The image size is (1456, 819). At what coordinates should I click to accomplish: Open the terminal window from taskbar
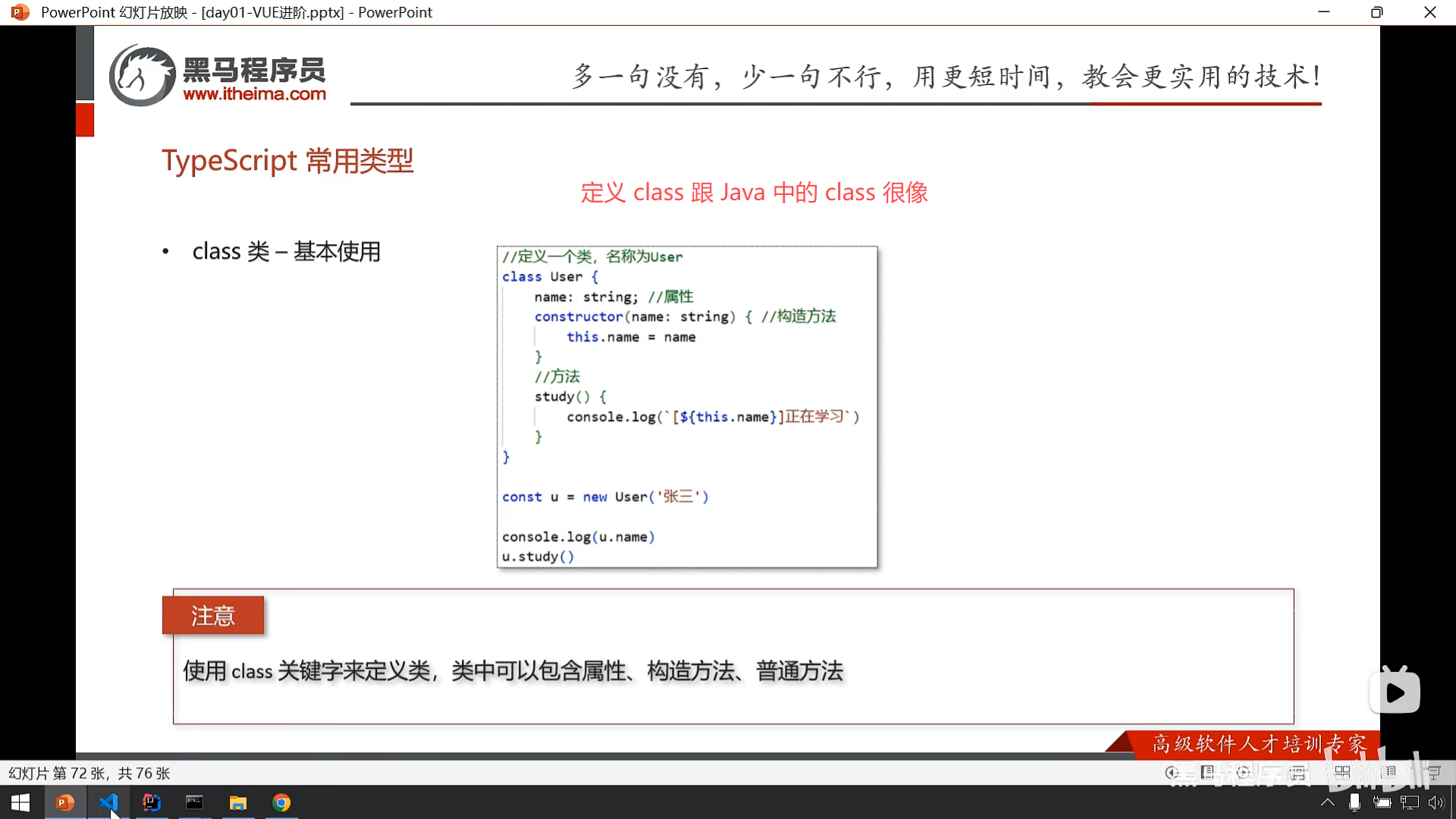click(x=195, y=802)
